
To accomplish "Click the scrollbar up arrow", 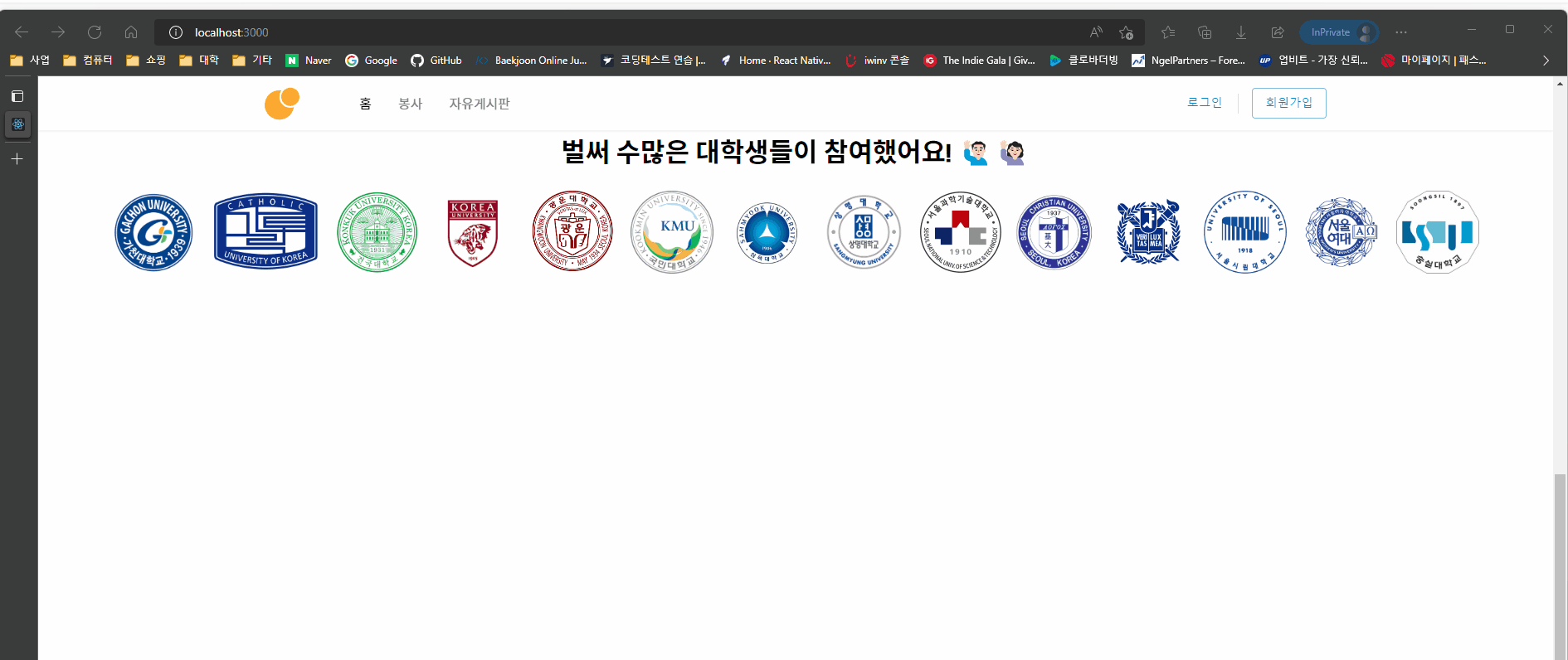I will (1561, 83).
